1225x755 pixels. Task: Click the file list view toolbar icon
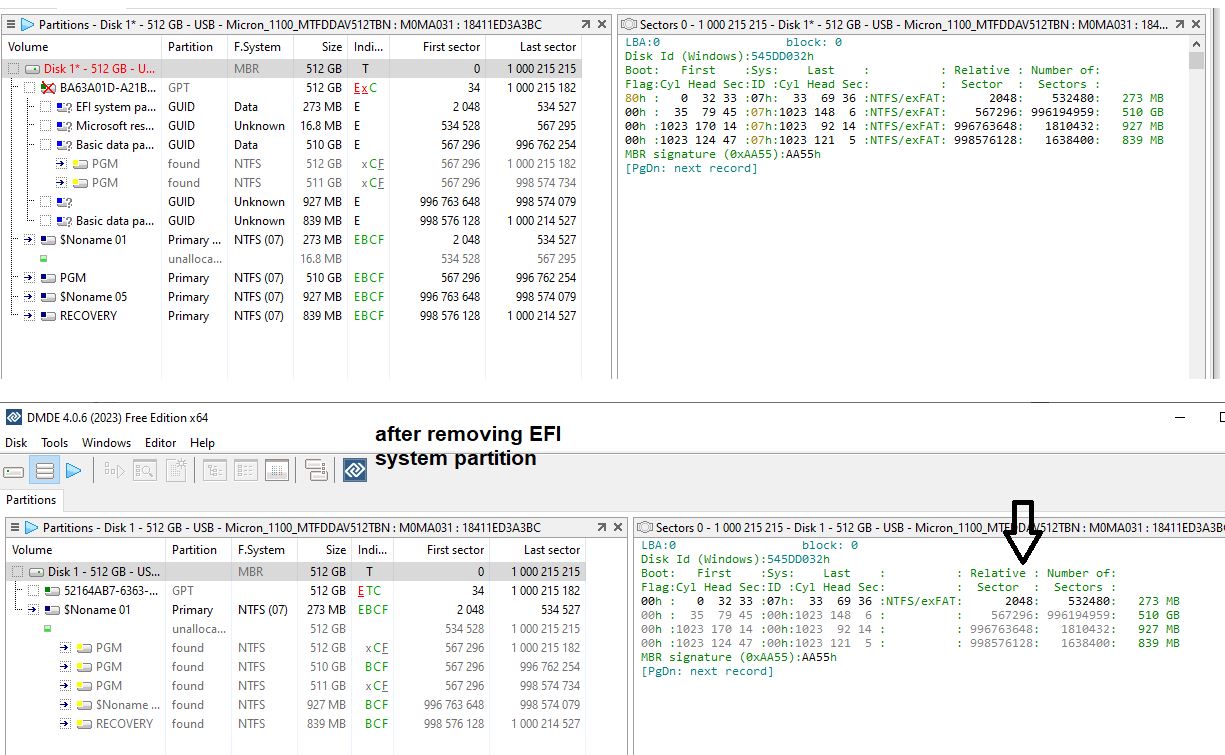pyautogui.click(x=246, y=470)
